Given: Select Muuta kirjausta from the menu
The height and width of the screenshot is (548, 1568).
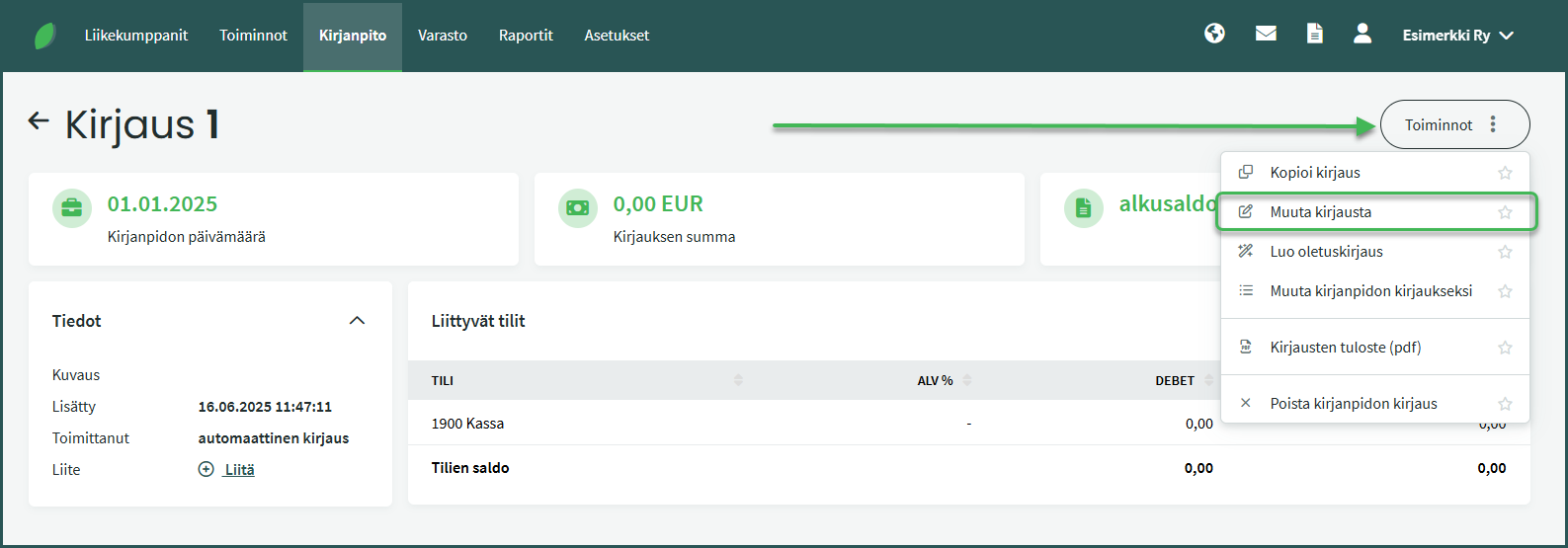Looking at the screenshot, I should click(x=1320, y=212).
